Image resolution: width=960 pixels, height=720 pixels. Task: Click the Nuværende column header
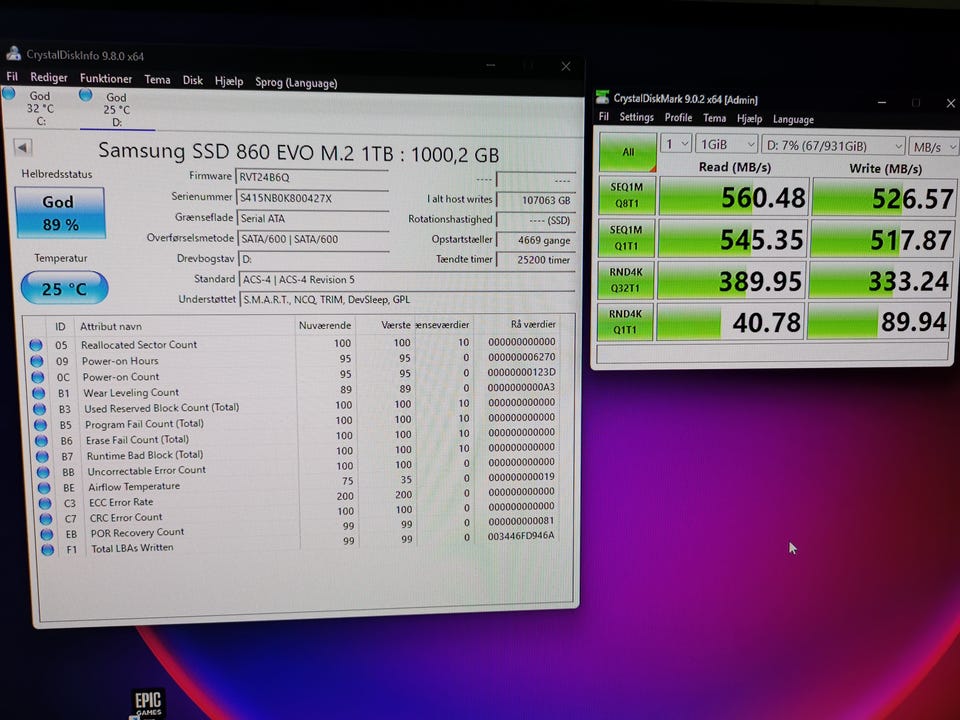point(325,325)
